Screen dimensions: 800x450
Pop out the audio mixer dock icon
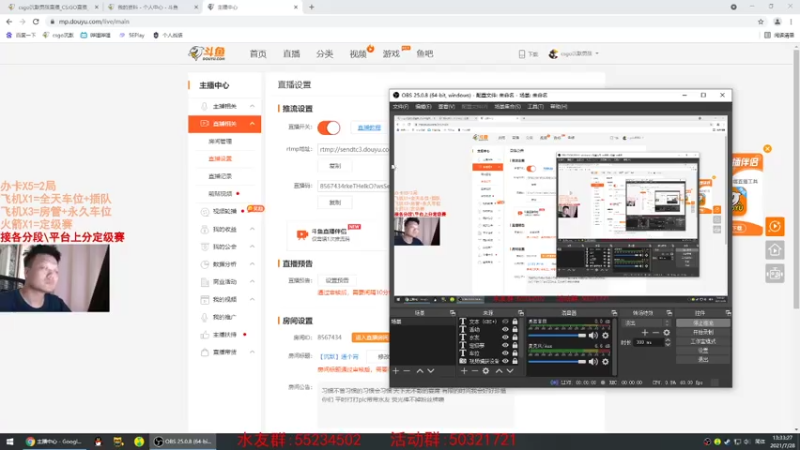pyautogui.click(x=614, y=313)
